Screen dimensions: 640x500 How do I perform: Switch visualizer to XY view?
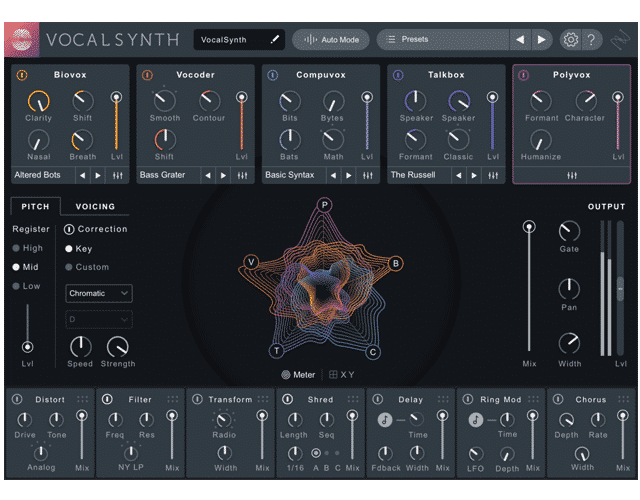pos(342,375)
